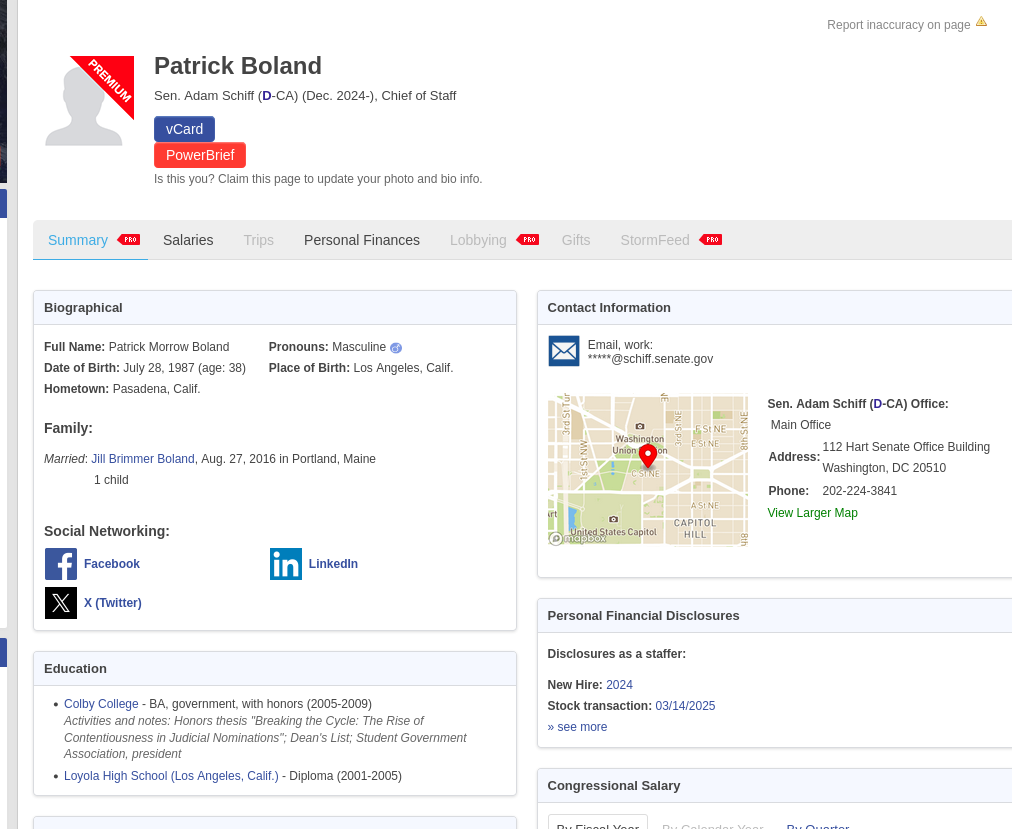Click the Washington, DC 20510 address line

tap(884, 468)
